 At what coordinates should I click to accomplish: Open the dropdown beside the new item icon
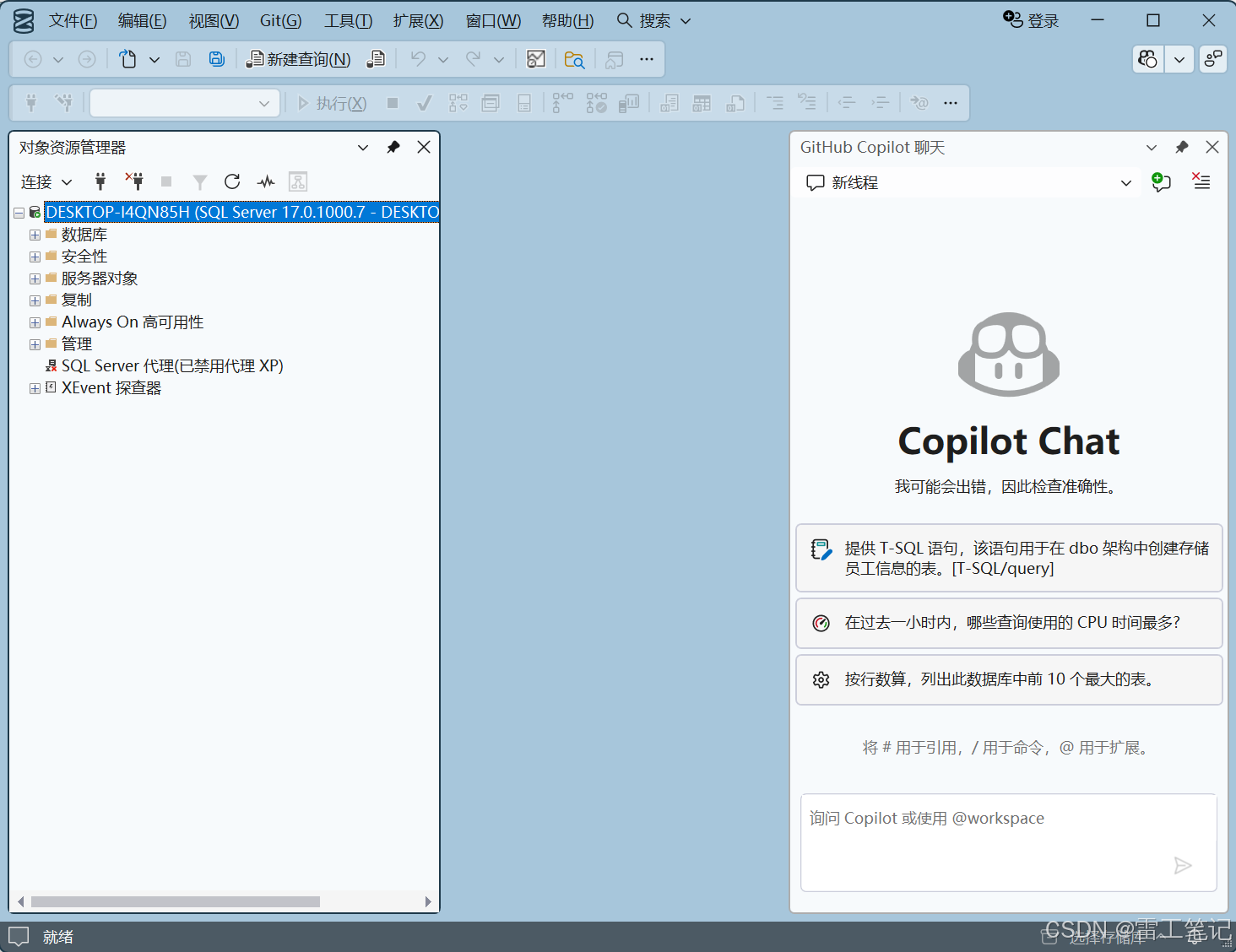154,60
